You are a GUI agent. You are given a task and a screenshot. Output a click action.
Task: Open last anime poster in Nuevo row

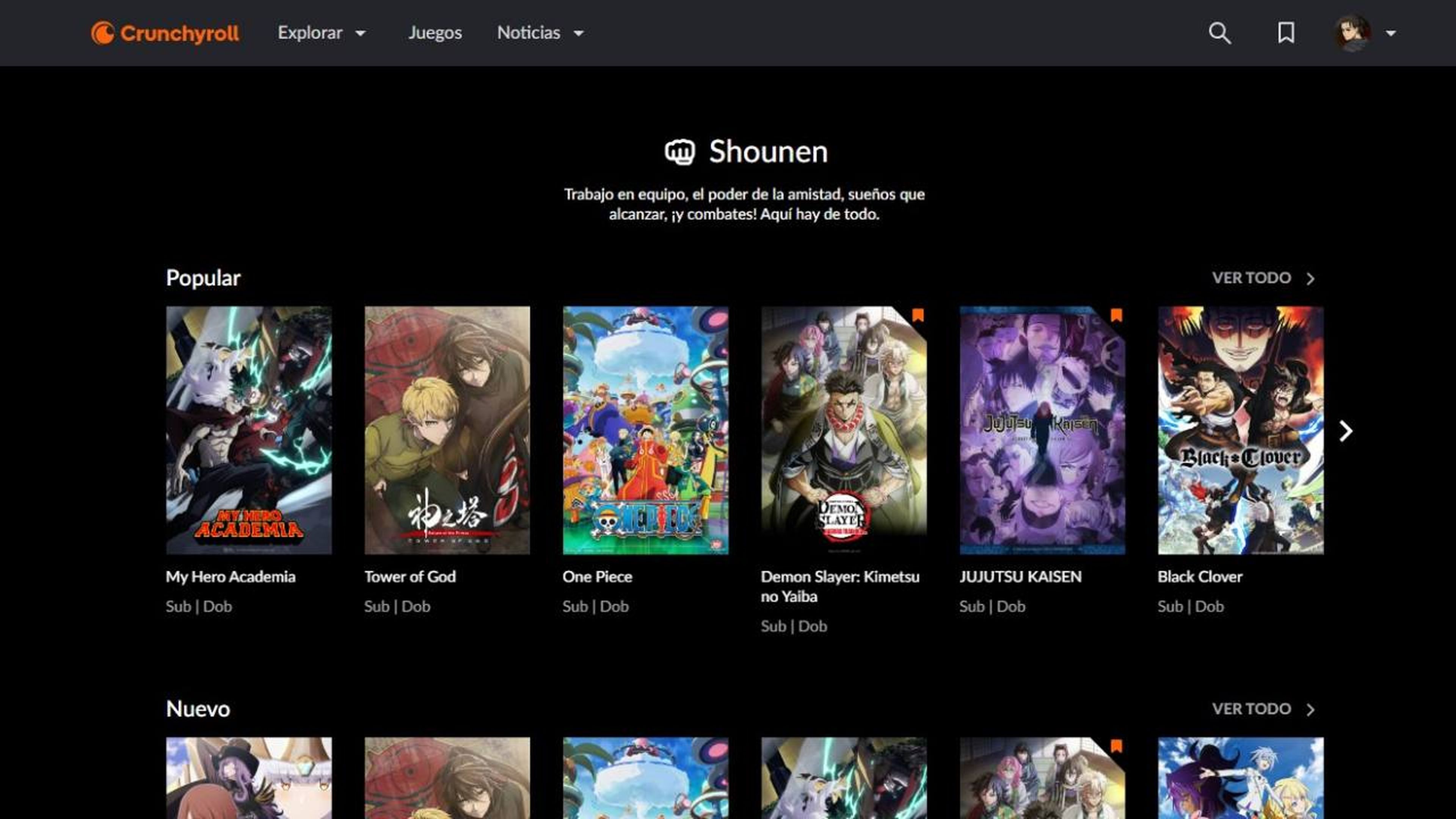(1241, 778)
